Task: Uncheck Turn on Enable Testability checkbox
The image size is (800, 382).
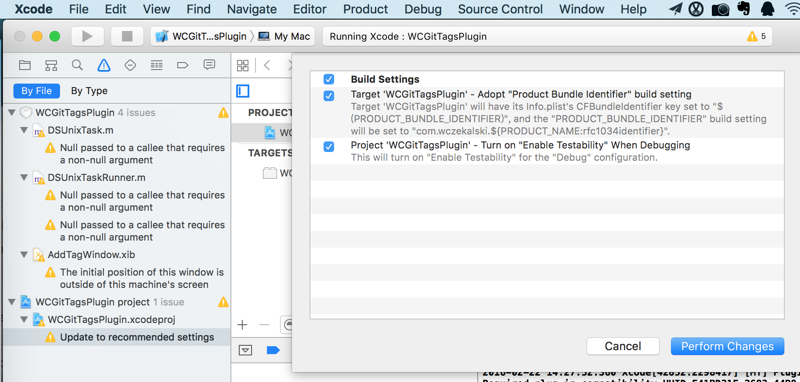Action: pos(329,146)
